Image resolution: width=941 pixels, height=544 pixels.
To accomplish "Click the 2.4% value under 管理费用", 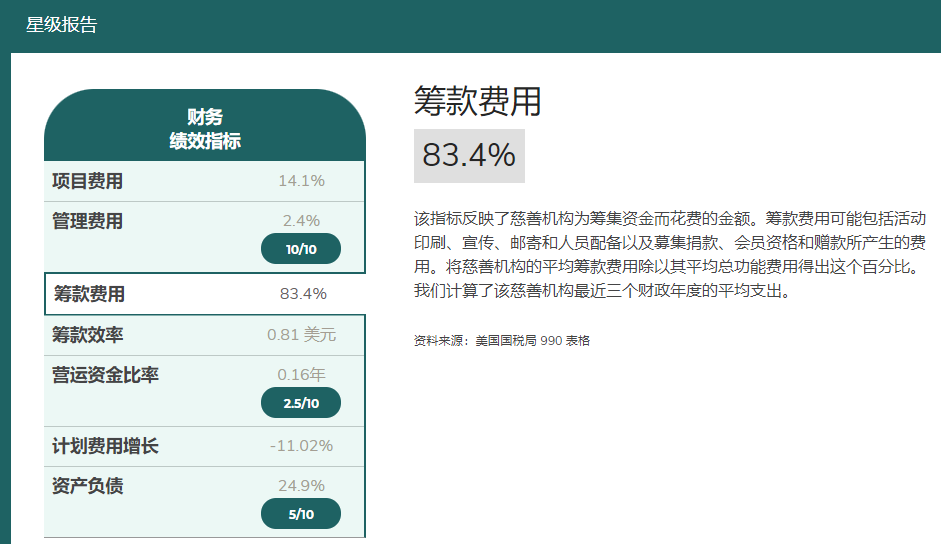I will pyautogui.click(x=301, y=221).
